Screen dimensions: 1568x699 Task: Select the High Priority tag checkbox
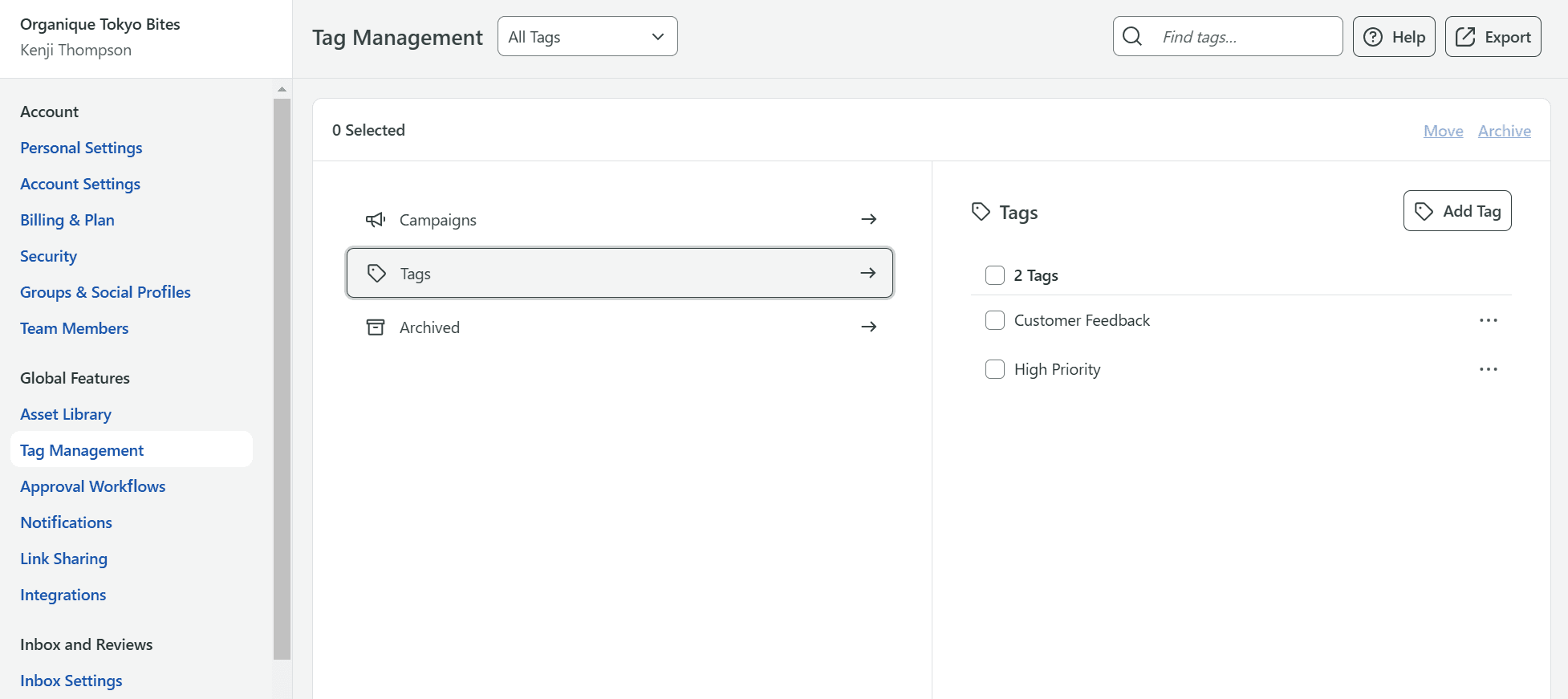pyautogui.click(x=995, y=369)
